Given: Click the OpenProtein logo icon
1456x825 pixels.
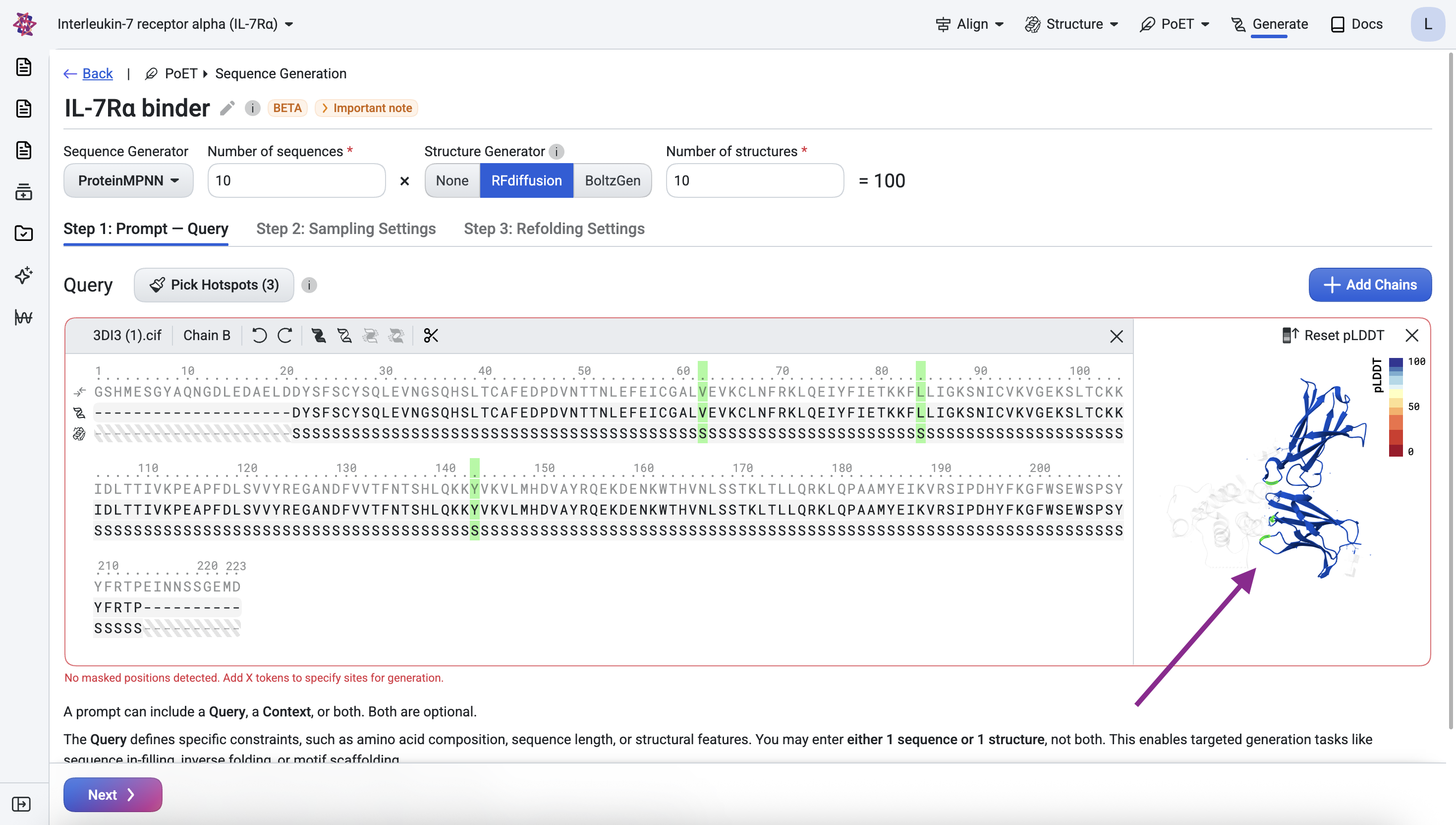Looking at the screenshot, I should (24, 24).
